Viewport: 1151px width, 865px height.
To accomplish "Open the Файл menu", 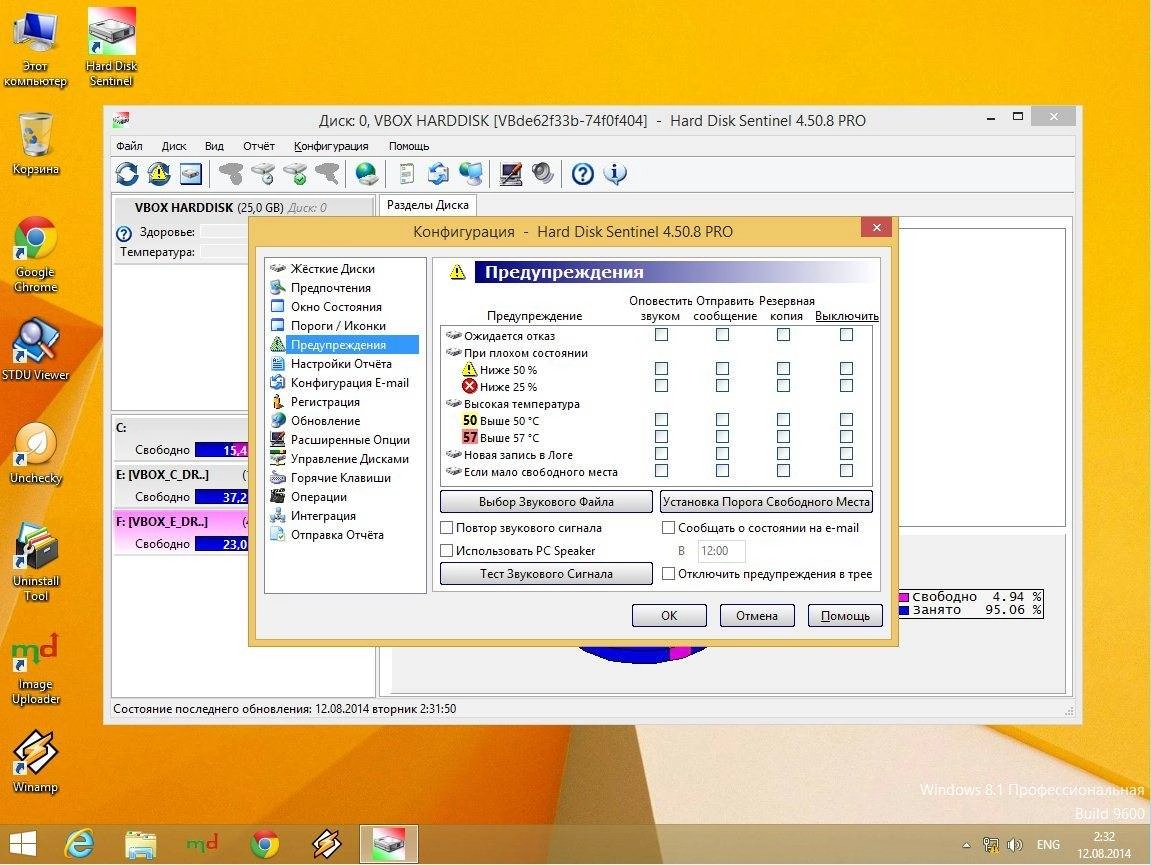I will click(129, 146).
